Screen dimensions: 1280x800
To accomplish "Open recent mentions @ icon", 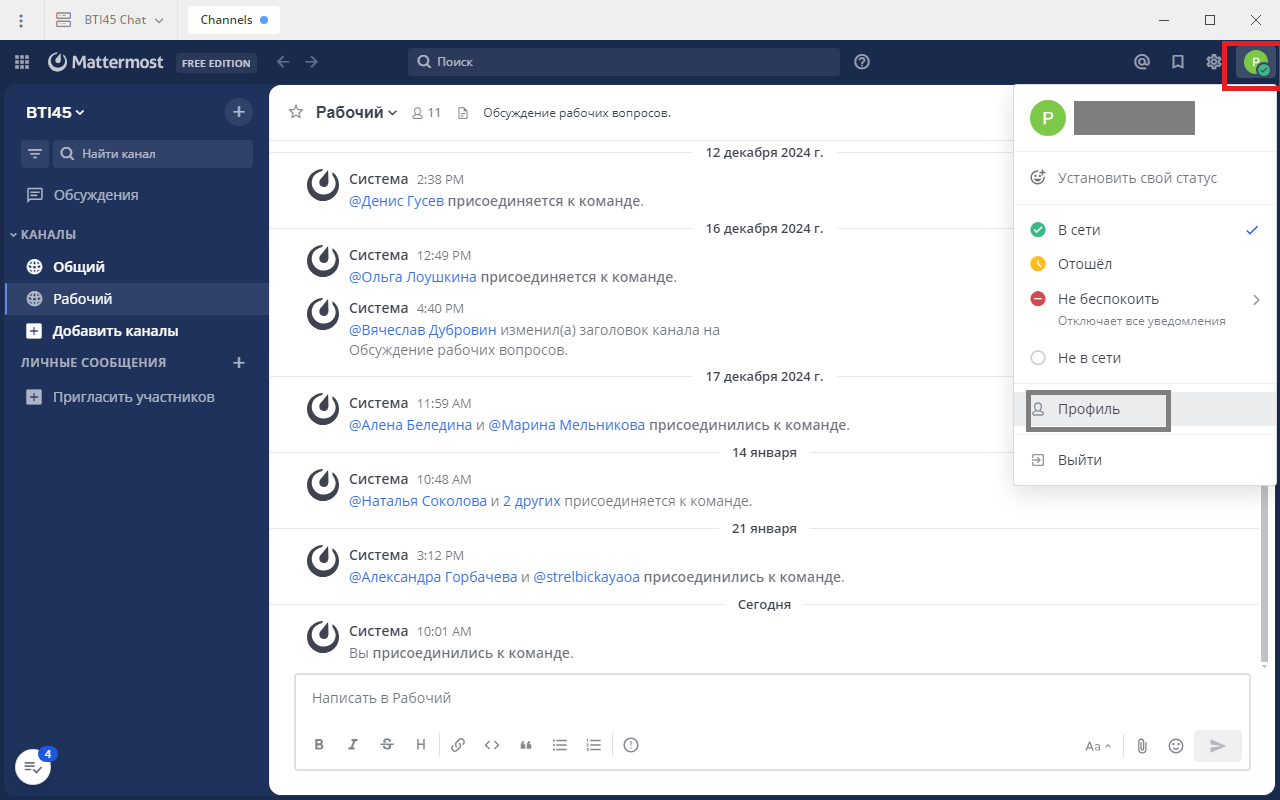I will pyautogui.click(x=1141, y=62).
